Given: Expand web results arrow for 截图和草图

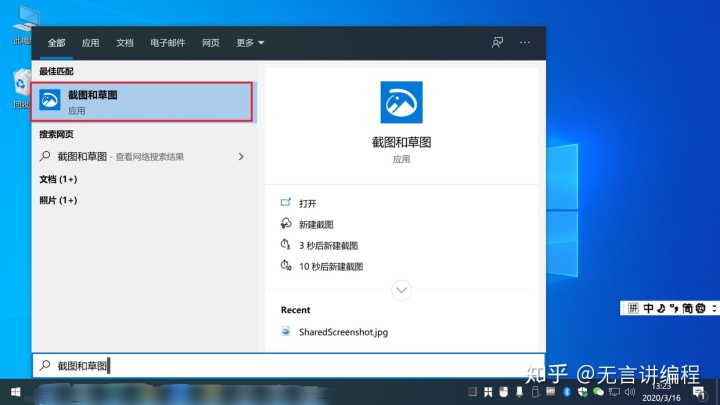Looking at the screenshot, I should pos(241,157).
